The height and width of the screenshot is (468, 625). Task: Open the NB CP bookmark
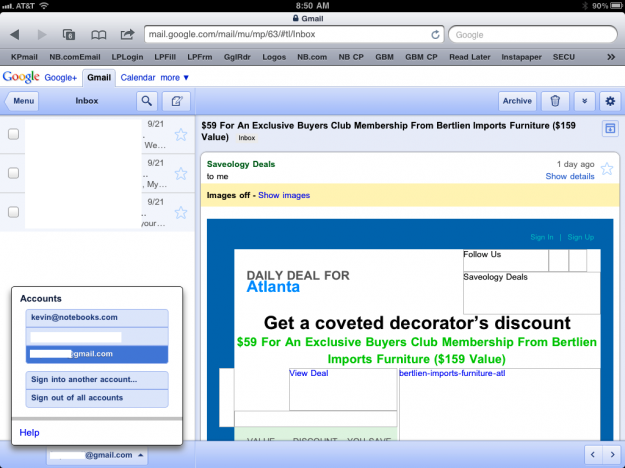[351, 57]
